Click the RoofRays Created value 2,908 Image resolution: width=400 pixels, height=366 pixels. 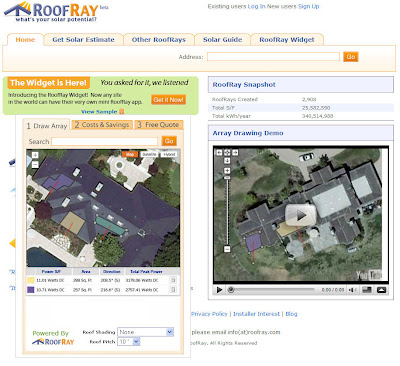pyautogui.click(x=309, y=99)
